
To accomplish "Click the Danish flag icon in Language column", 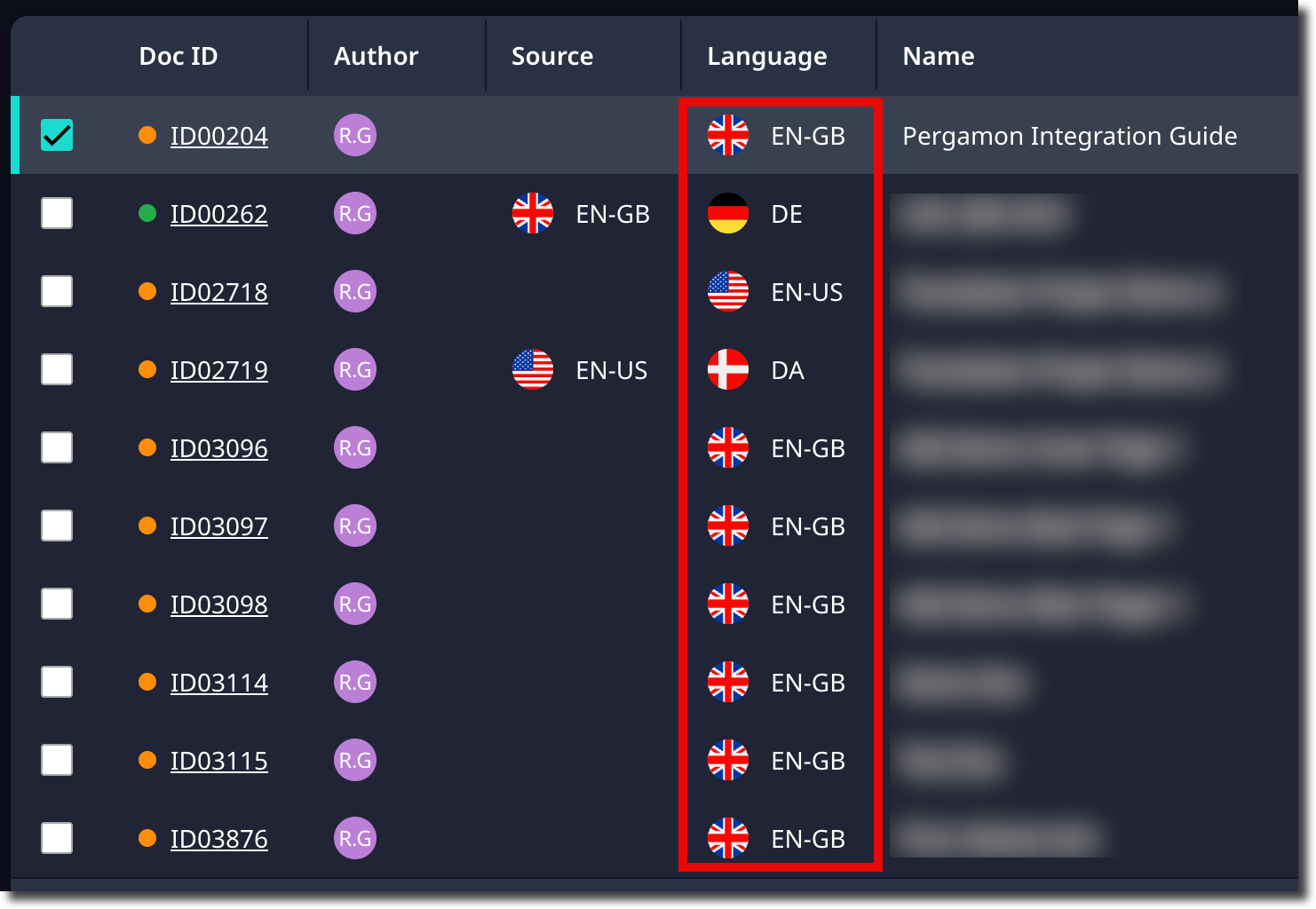I will tap(728, 370).
